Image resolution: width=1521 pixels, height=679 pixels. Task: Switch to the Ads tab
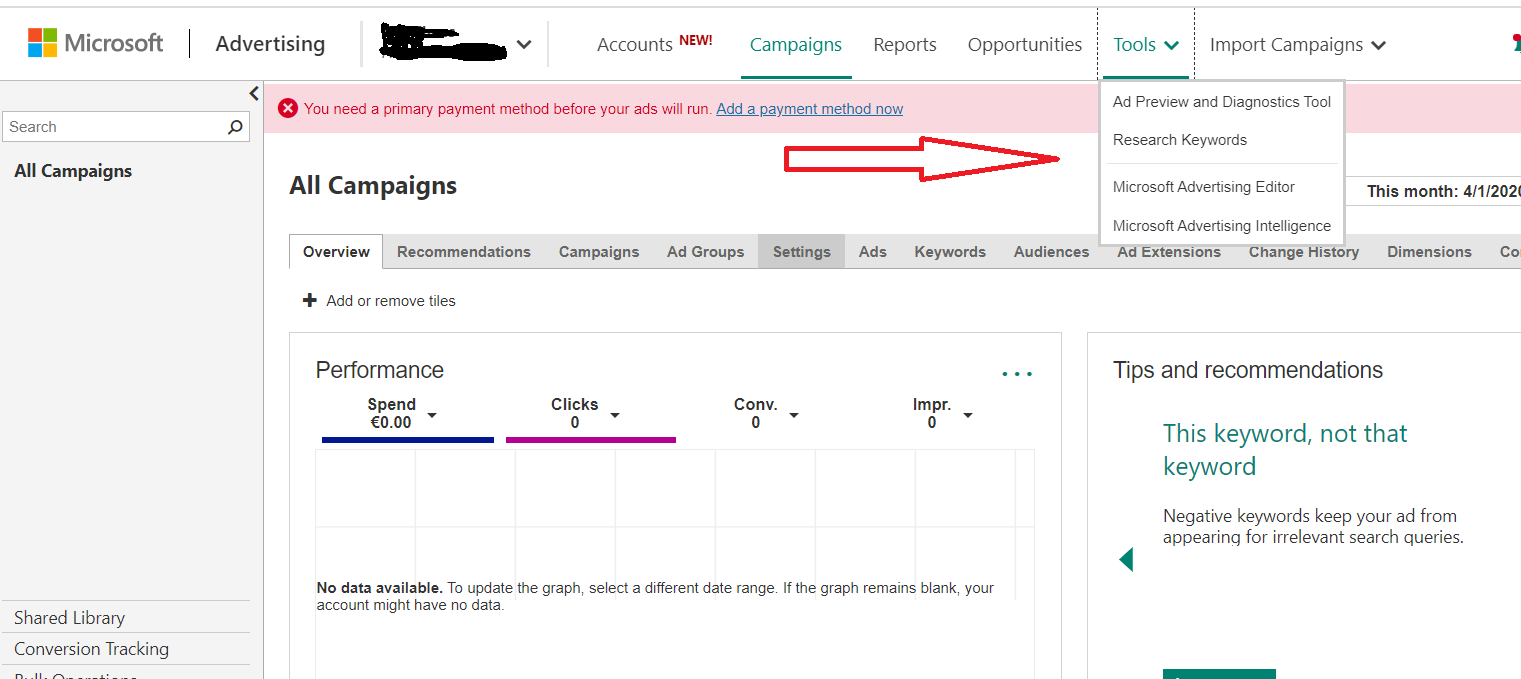pyautogui.click(x=873, y=252)
